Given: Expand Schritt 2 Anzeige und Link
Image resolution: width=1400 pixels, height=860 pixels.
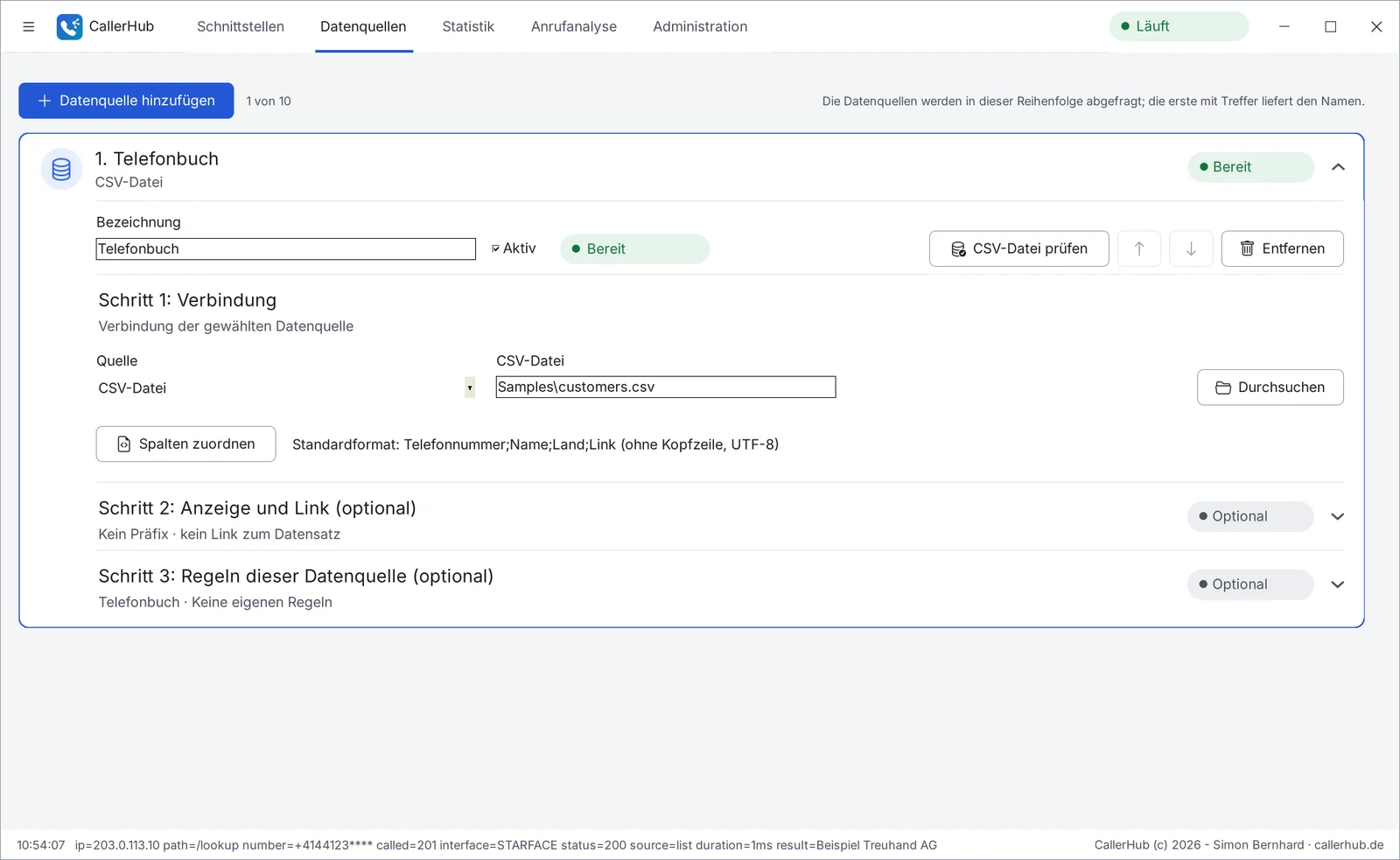Looking at the screenshot, I should point(1337,516).
